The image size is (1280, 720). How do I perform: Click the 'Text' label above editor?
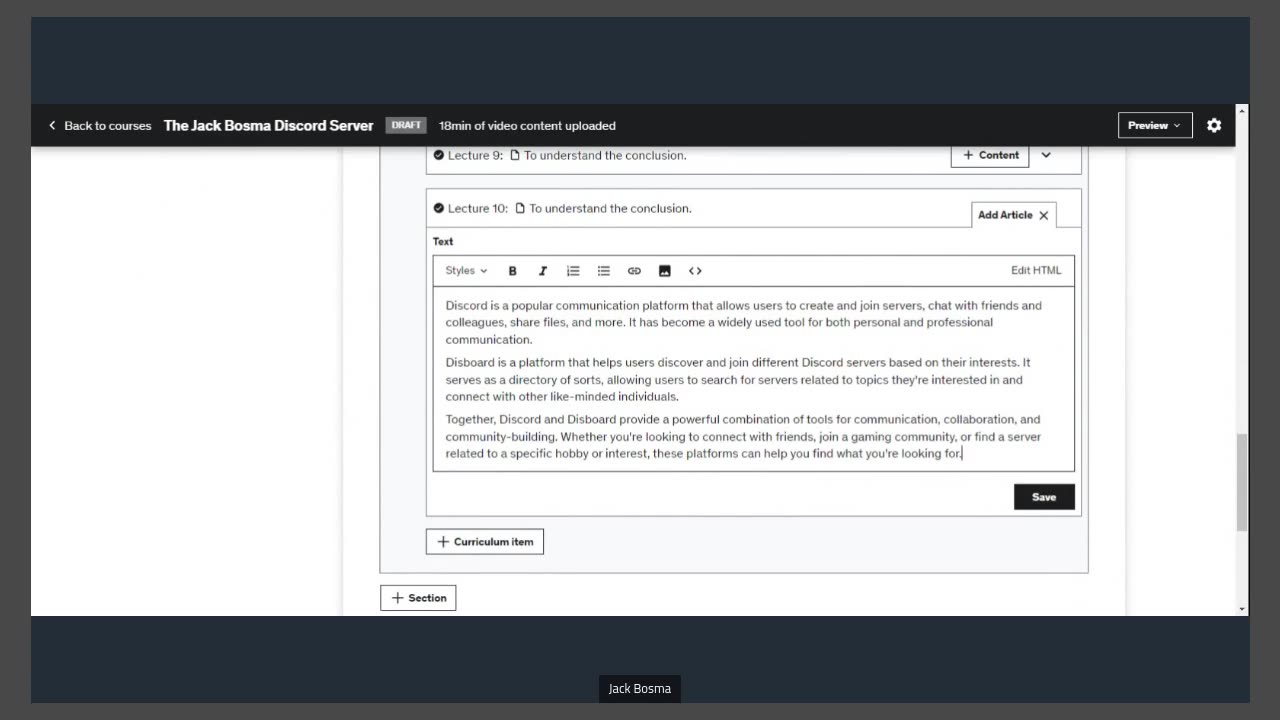[443, 241]
